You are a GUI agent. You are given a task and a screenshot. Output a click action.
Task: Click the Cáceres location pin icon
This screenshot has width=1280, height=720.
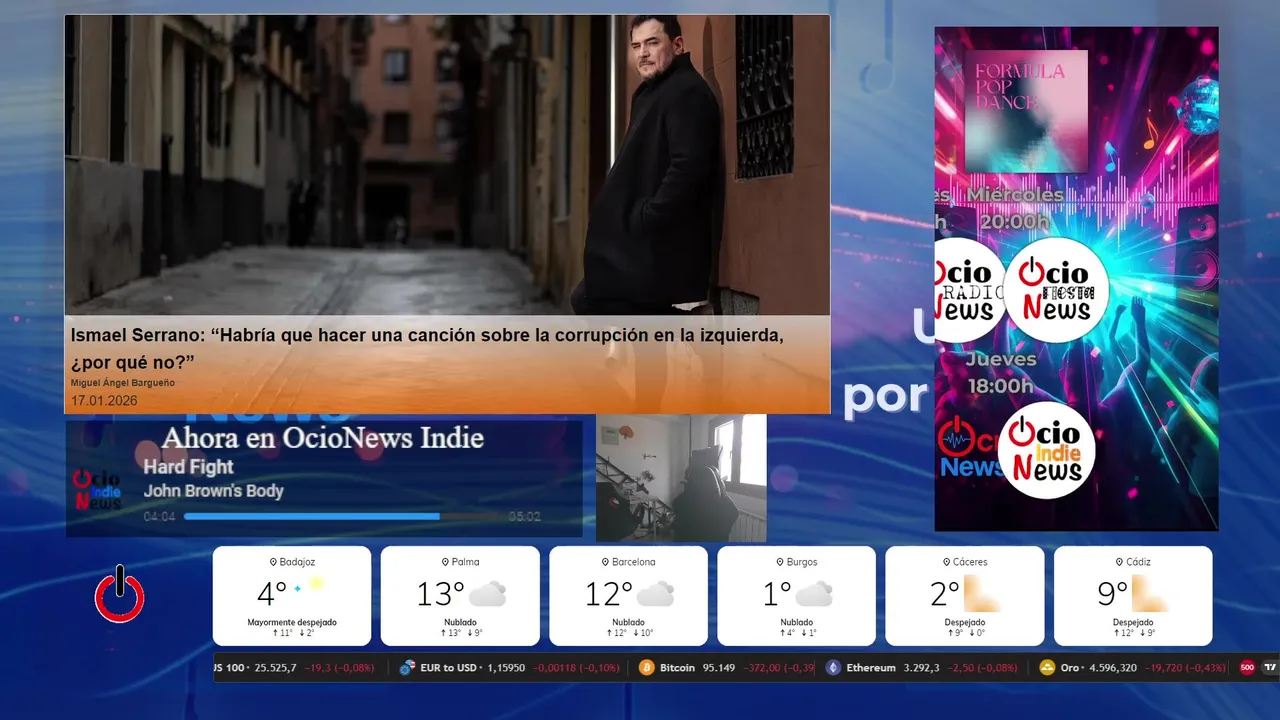(945, 562)
